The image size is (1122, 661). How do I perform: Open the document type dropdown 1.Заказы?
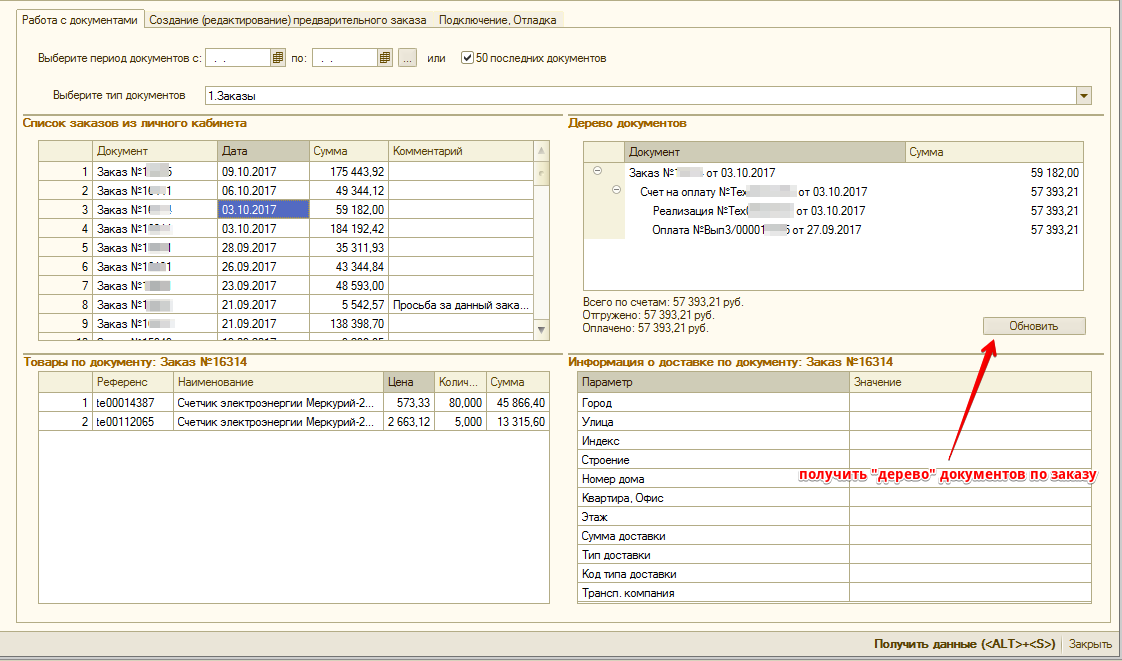click(1083, 96)
